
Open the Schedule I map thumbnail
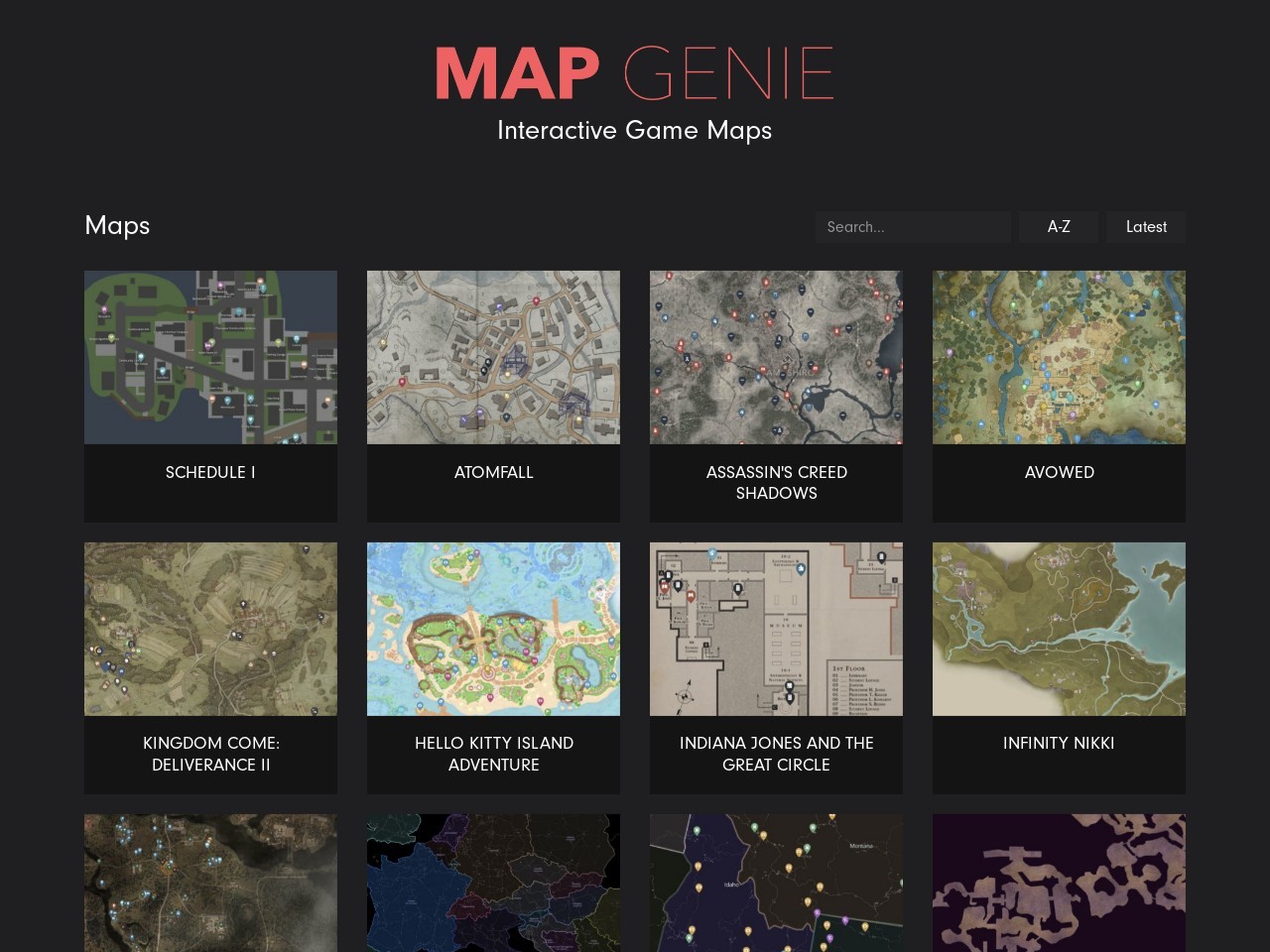[210, 357]
